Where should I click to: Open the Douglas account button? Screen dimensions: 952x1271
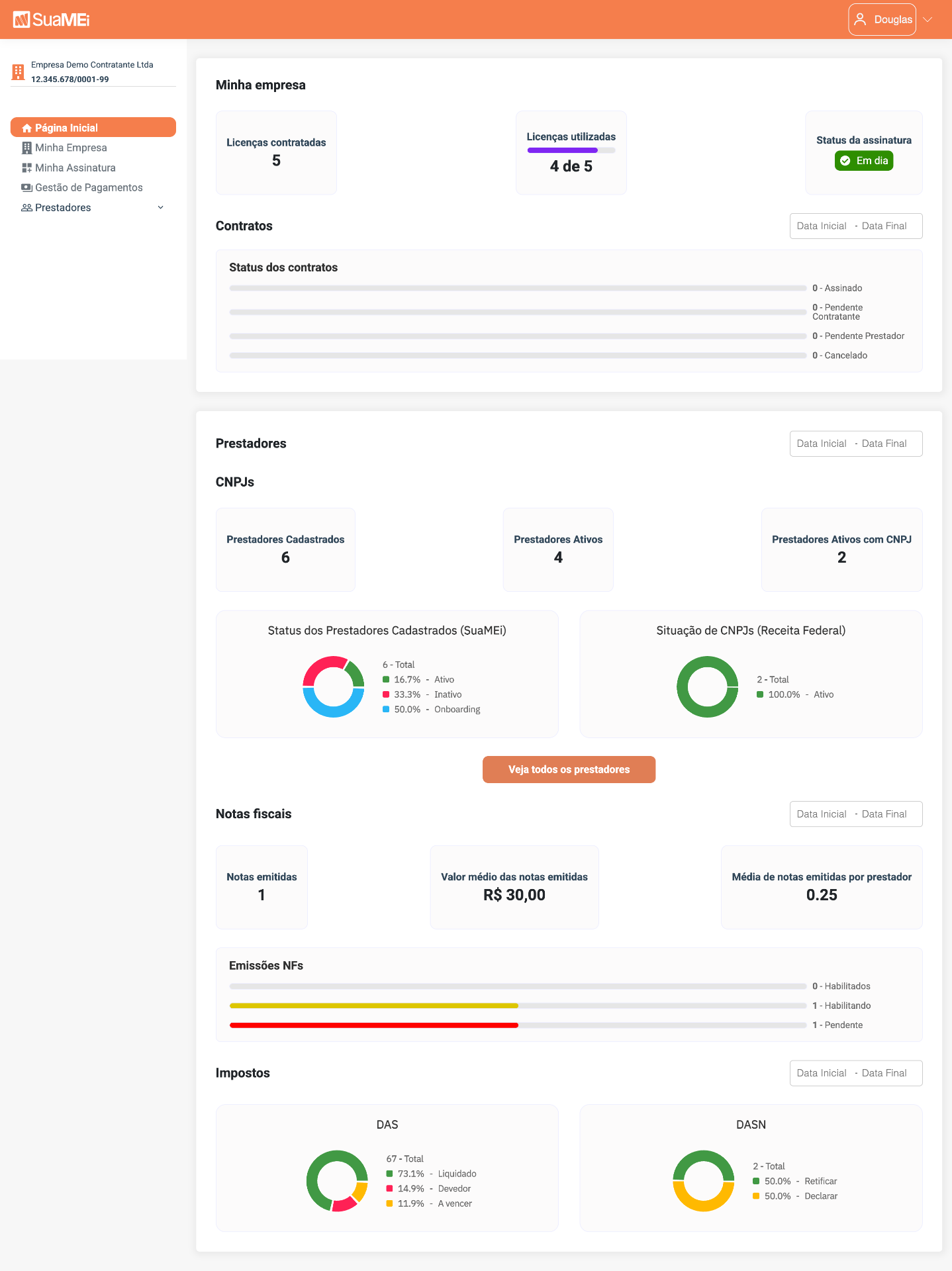pyautogui.click(x=882, y=19)
